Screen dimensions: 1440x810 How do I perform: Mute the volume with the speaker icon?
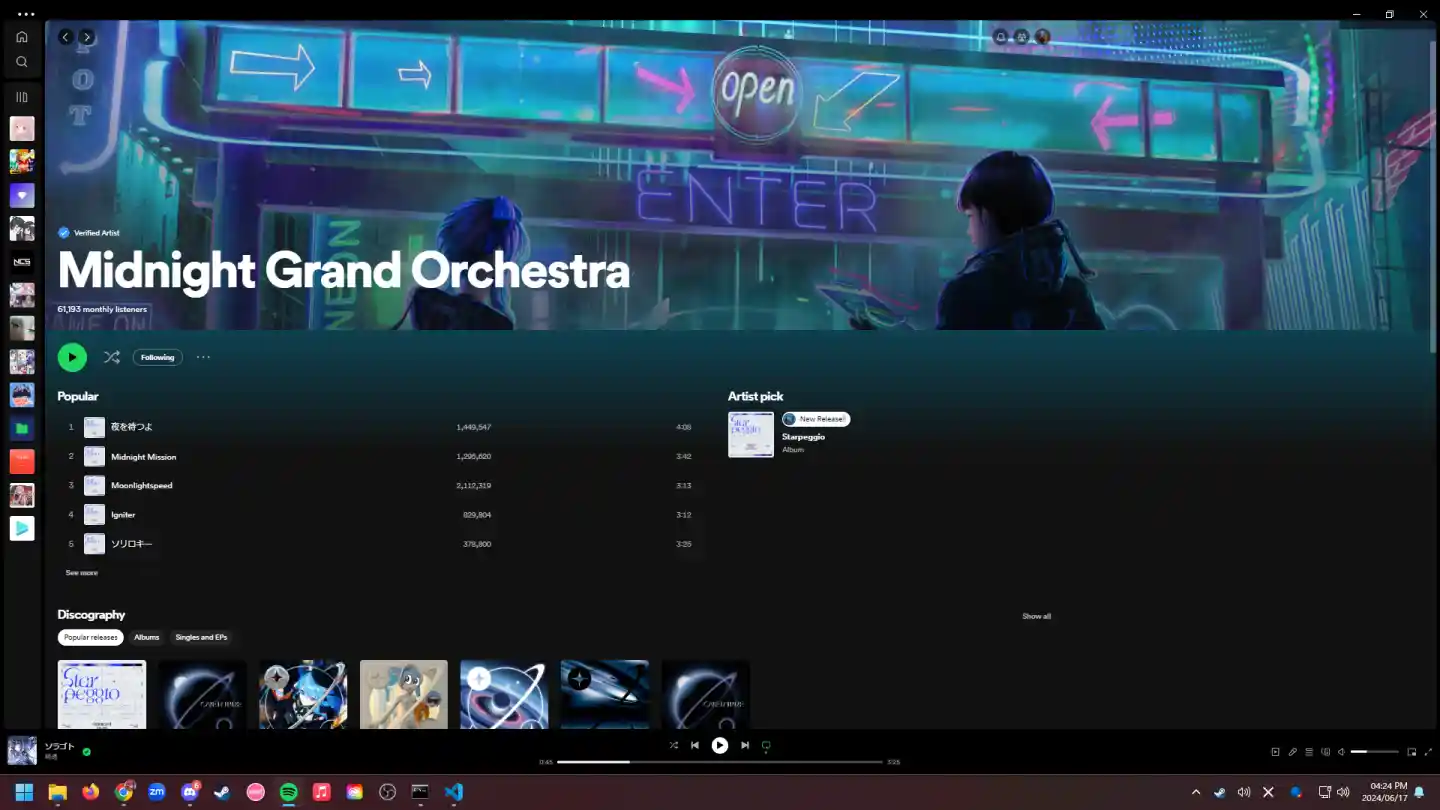coord(1342,751)
